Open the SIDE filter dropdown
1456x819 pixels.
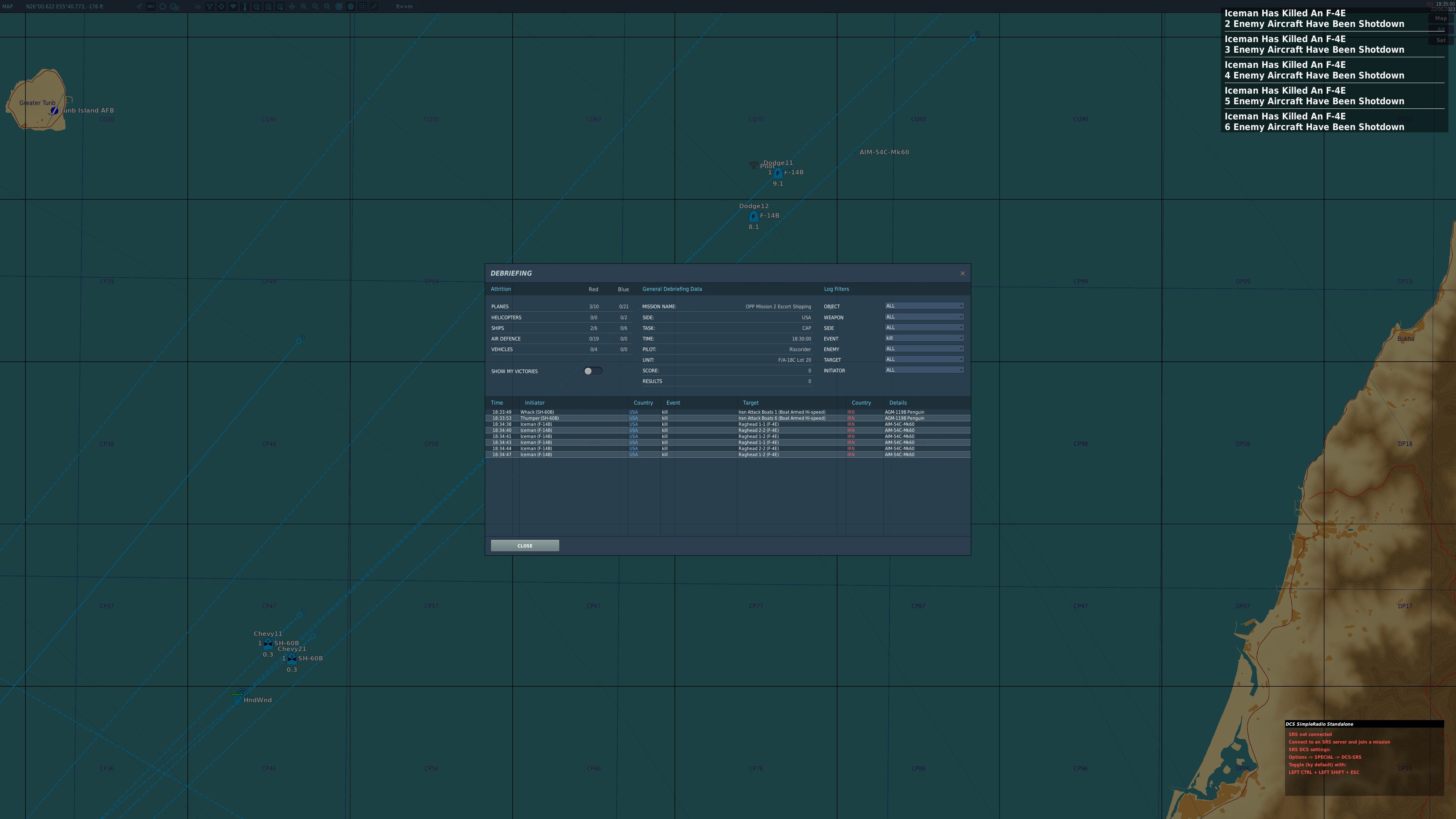click(x=924, y=327)
